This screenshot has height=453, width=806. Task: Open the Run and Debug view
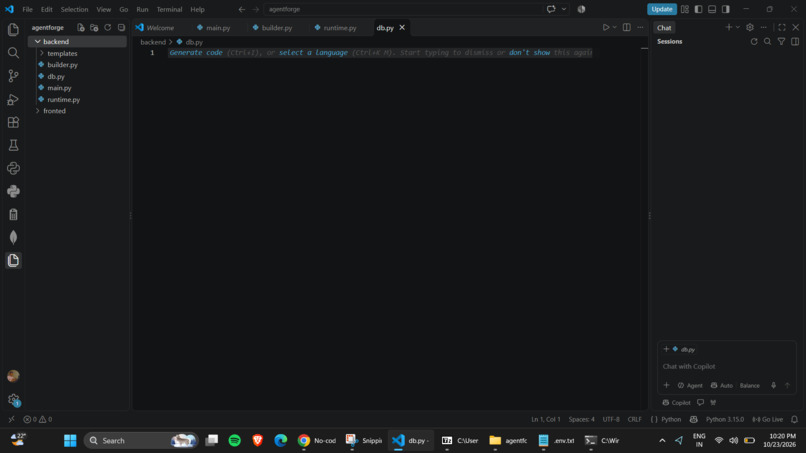pyautogui.click(x=13, y=99)
